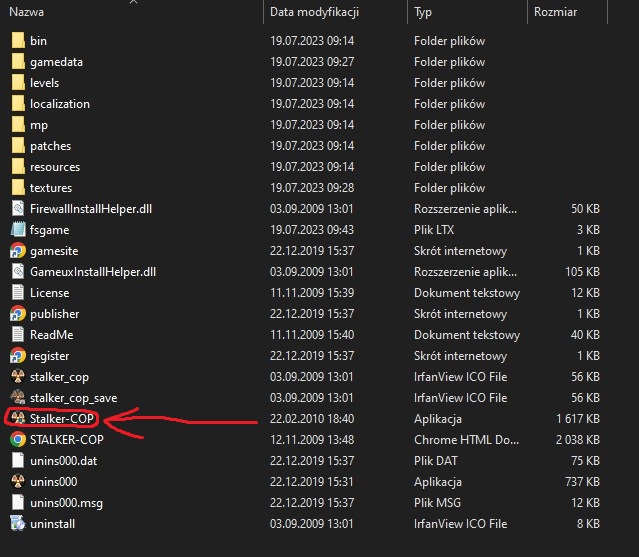This screenshot has height=557, width=639.
Task: Click the date 11.11.2009 15:40
Action: 312,335
